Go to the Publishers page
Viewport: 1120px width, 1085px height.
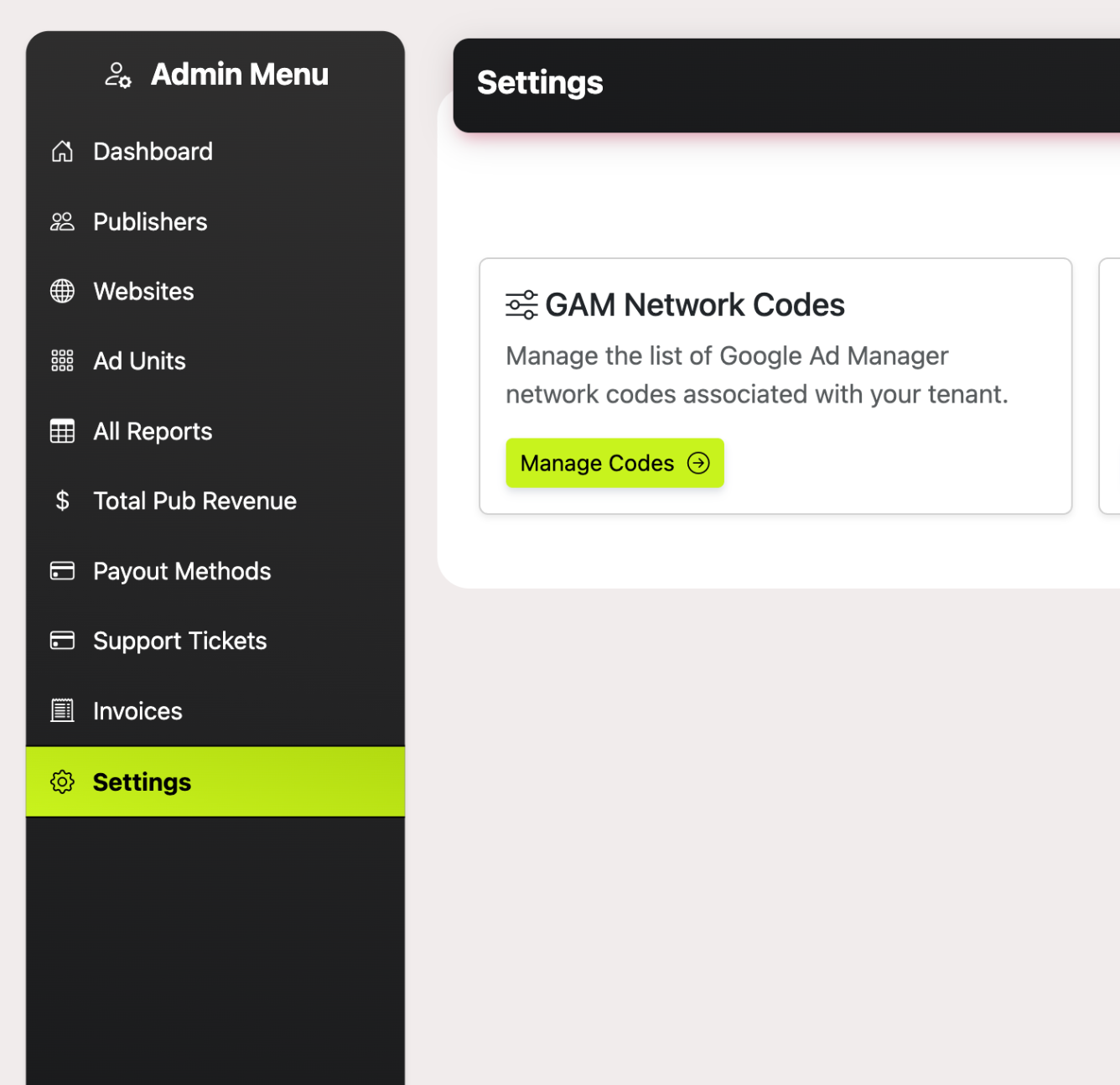215,221
